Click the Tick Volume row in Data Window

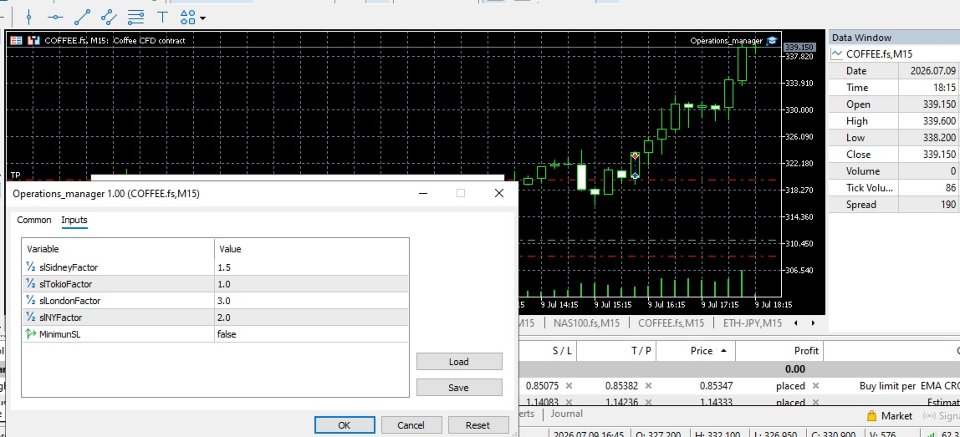[894, 188]
